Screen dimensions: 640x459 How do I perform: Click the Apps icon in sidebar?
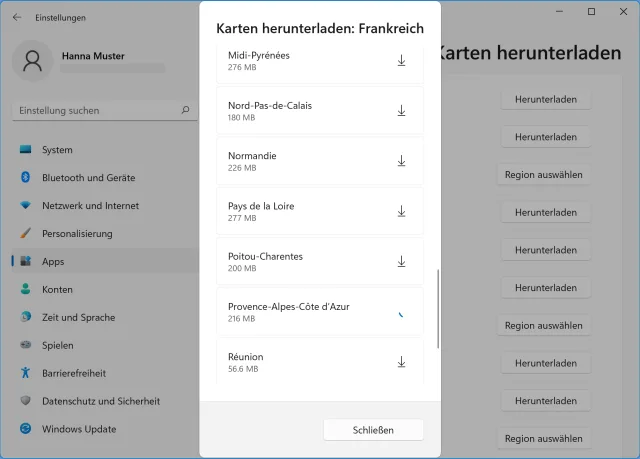[x=25, y=261]
